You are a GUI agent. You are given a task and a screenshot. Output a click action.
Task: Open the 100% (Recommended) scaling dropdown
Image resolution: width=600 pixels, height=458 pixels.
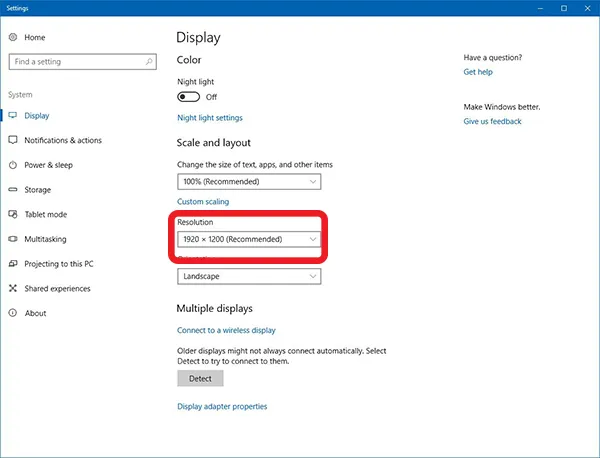tap(249, 182)
